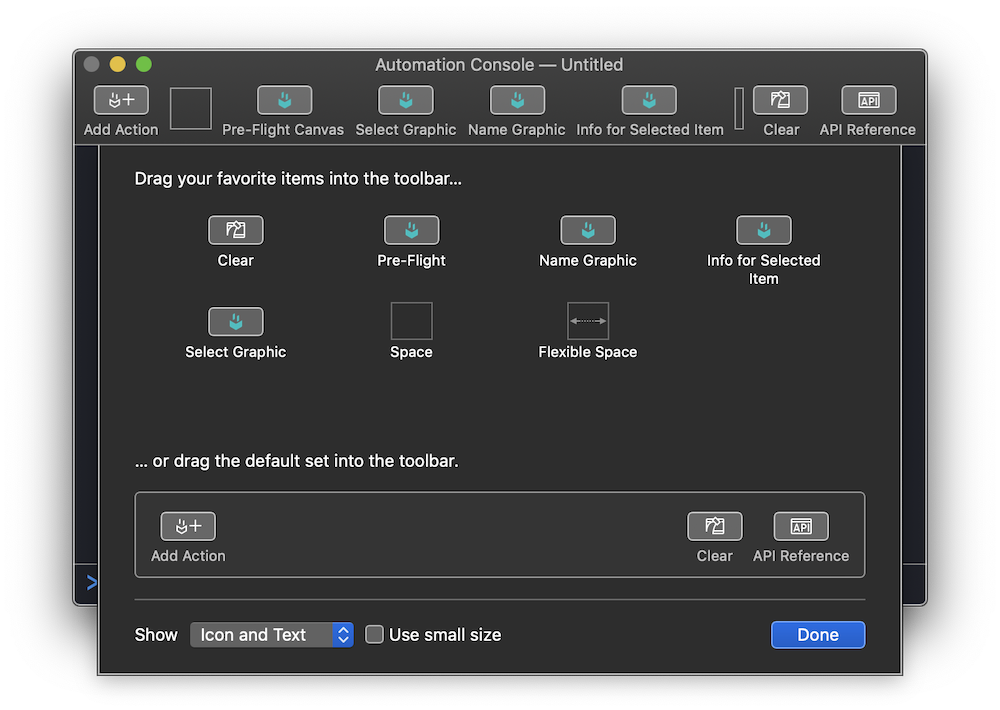Screen dimensions: 1000x710
Task: Select the empty space item in the top toolbar
Action: click(x=191, y=108)
